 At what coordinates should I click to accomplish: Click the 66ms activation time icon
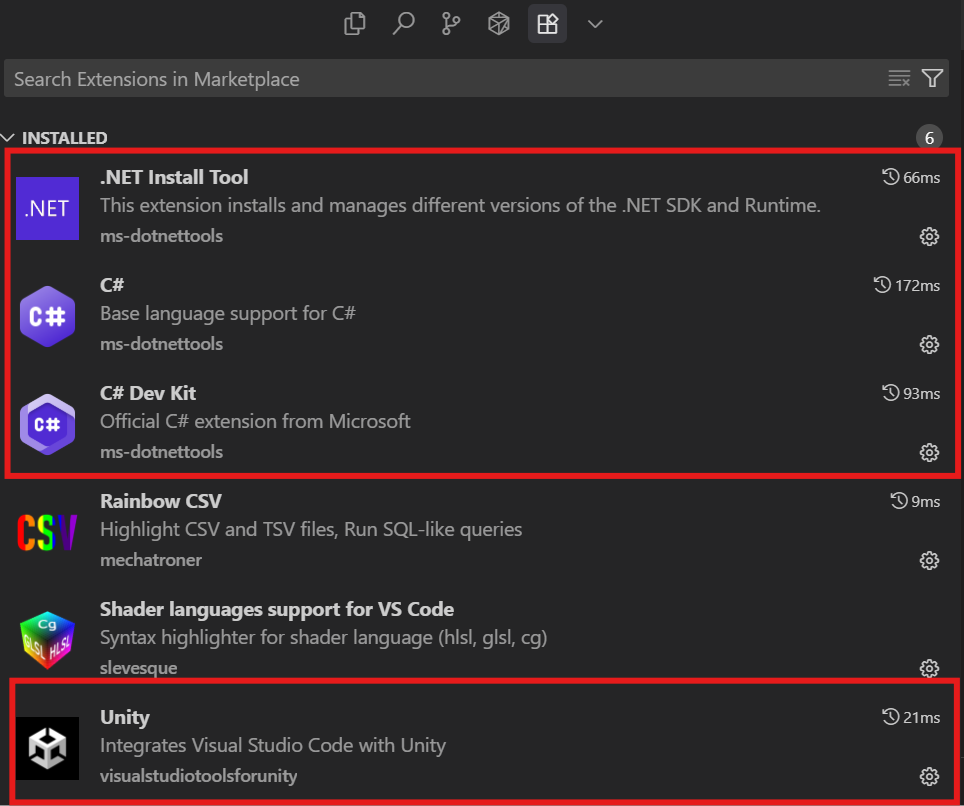click(x=890, y=177)
